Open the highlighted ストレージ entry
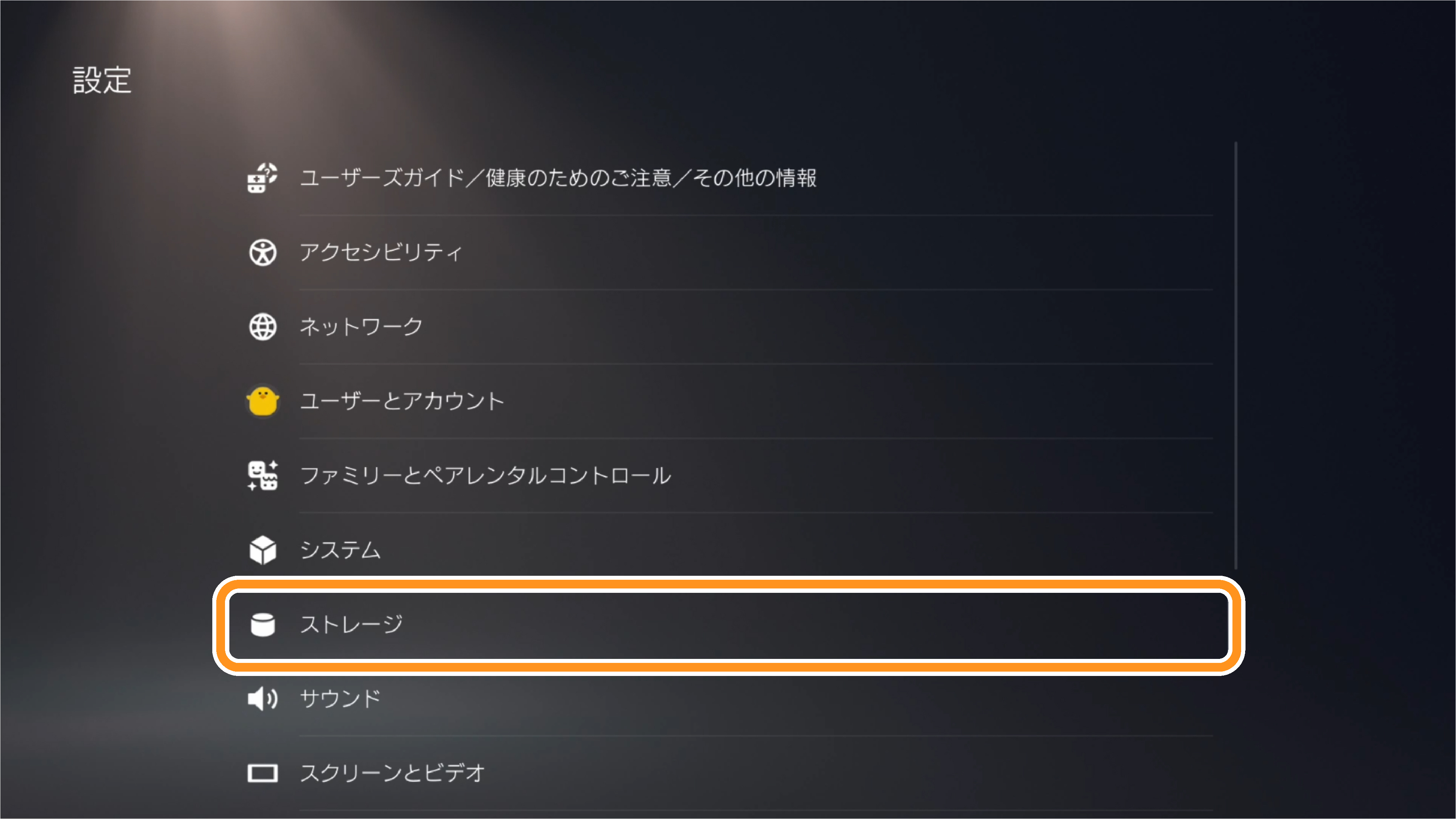The width and height of the screenshot is (1456, 819). click(x=729, y=625)
